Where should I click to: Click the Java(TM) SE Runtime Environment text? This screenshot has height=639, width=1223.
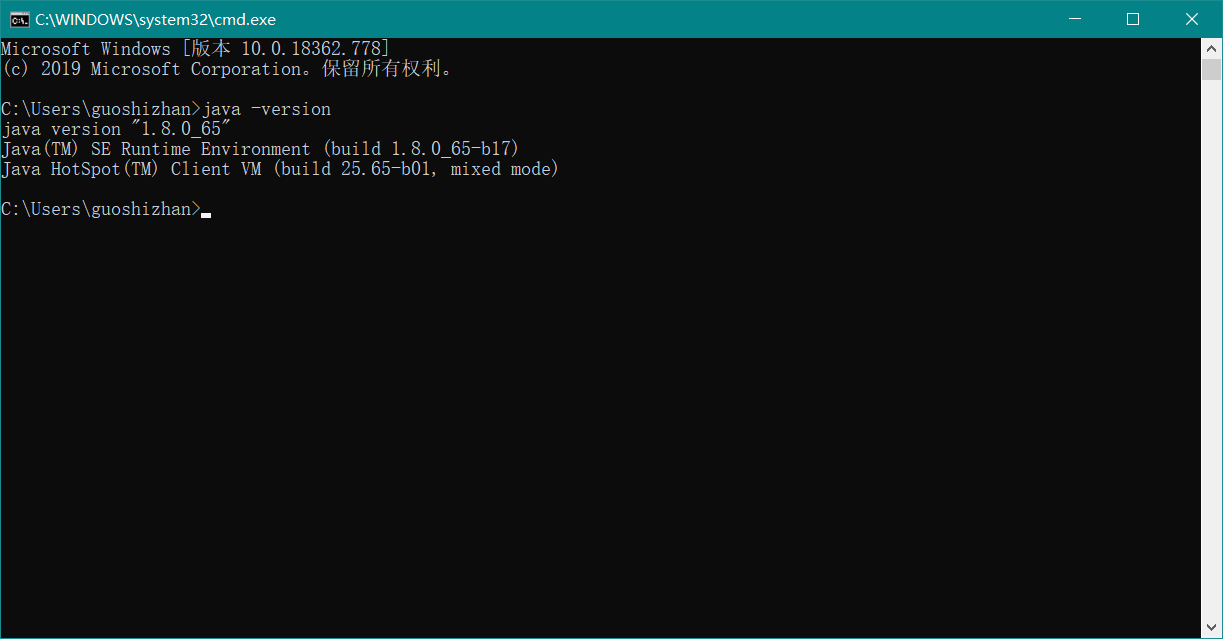(x=156, y=149)
